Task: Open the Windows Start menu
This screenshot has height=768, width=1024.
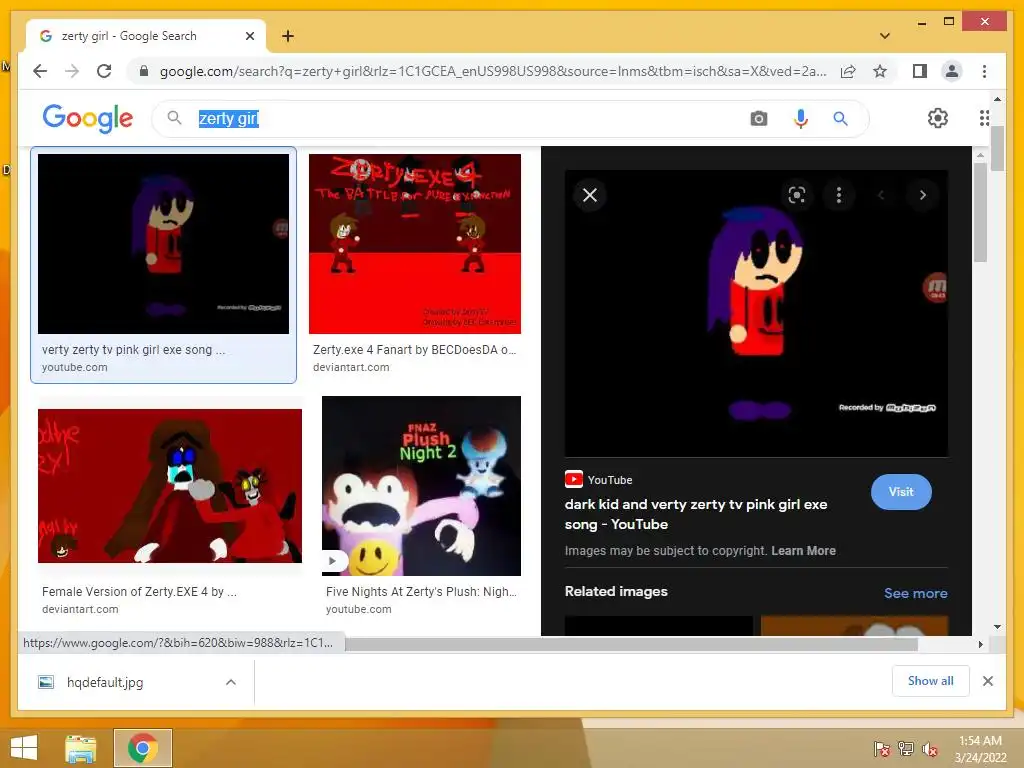Action: coord(24,748)
